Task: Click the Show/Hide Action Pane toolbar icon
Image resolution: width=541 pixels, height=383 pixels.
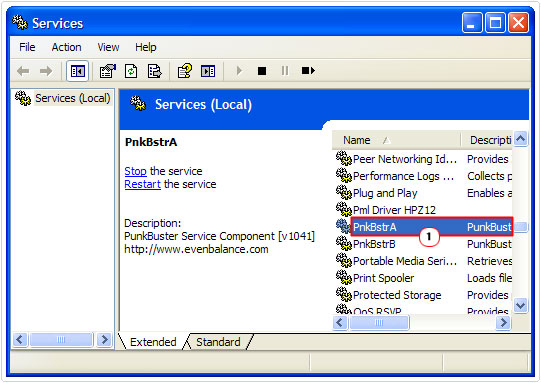Action: click(x=208, y=71)
